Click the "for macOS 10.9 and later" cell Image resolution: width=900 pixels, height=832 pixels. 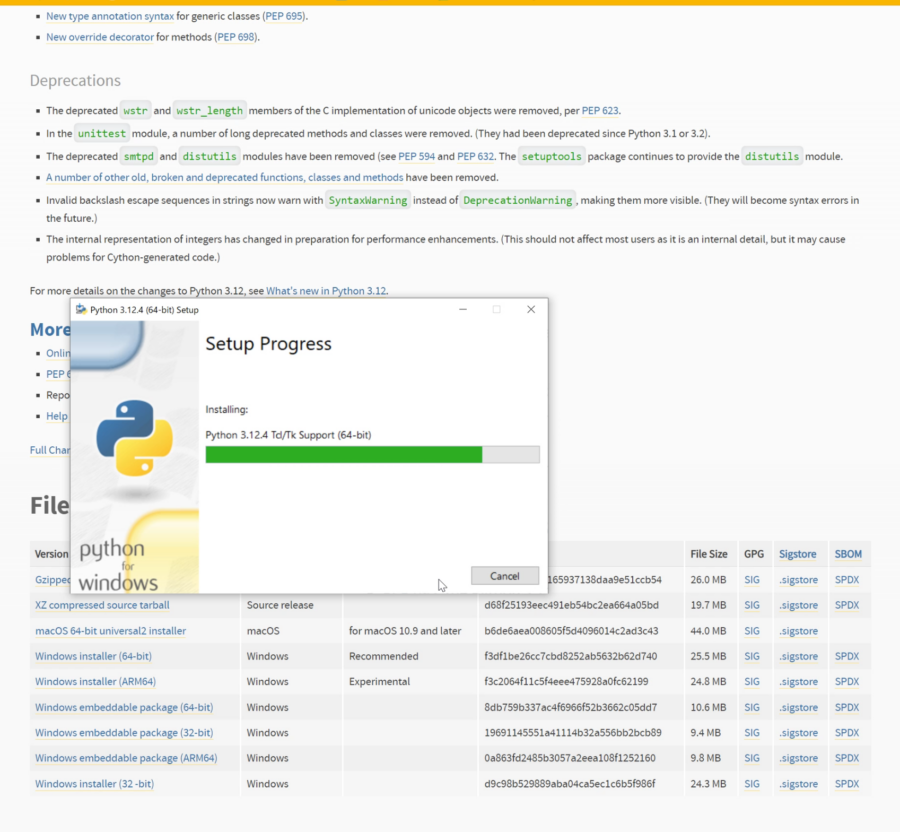(x=405, y=631)
